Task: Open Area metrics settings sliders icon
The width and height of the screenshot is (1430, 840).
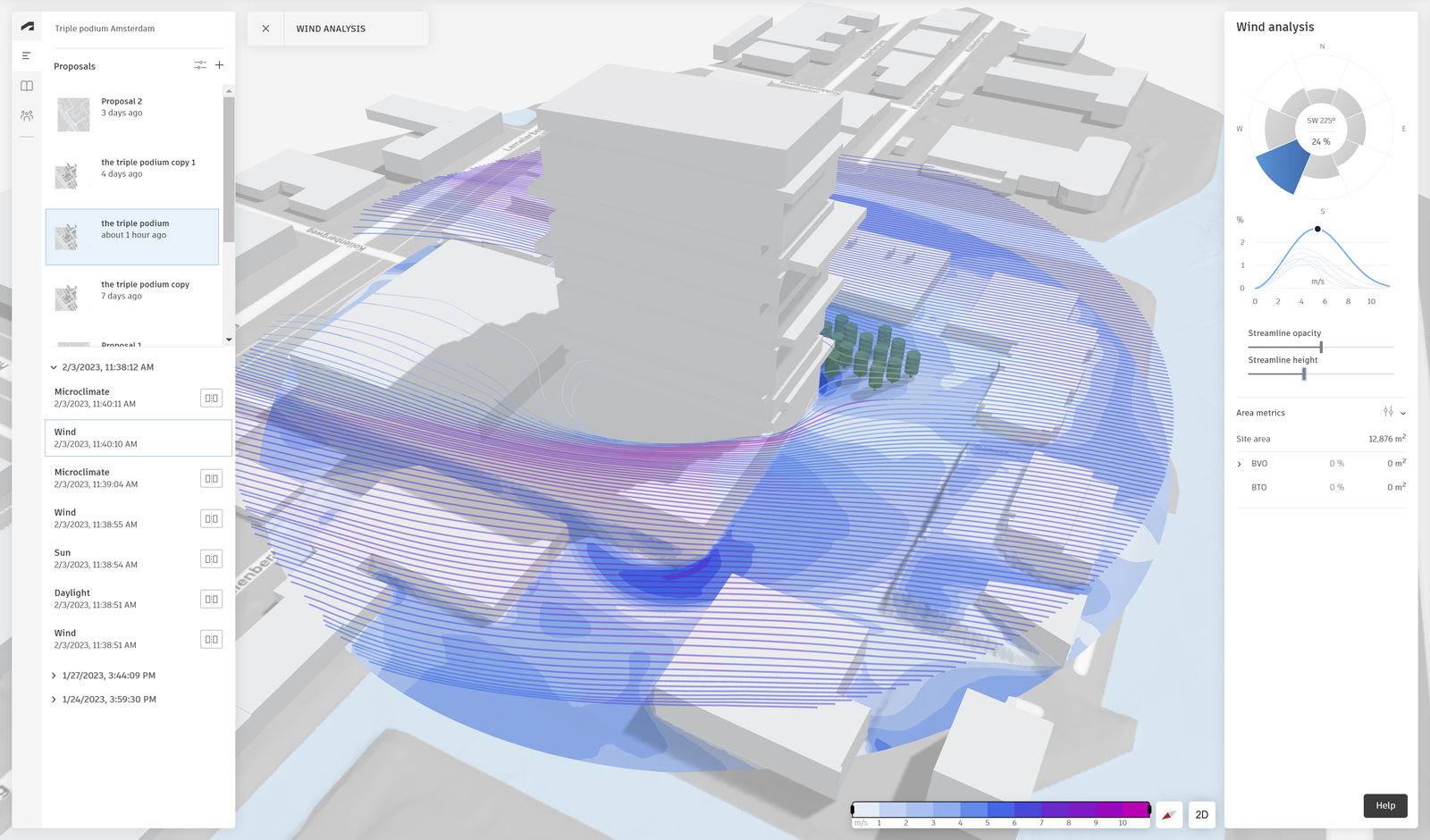Action: click(1386, 413)
